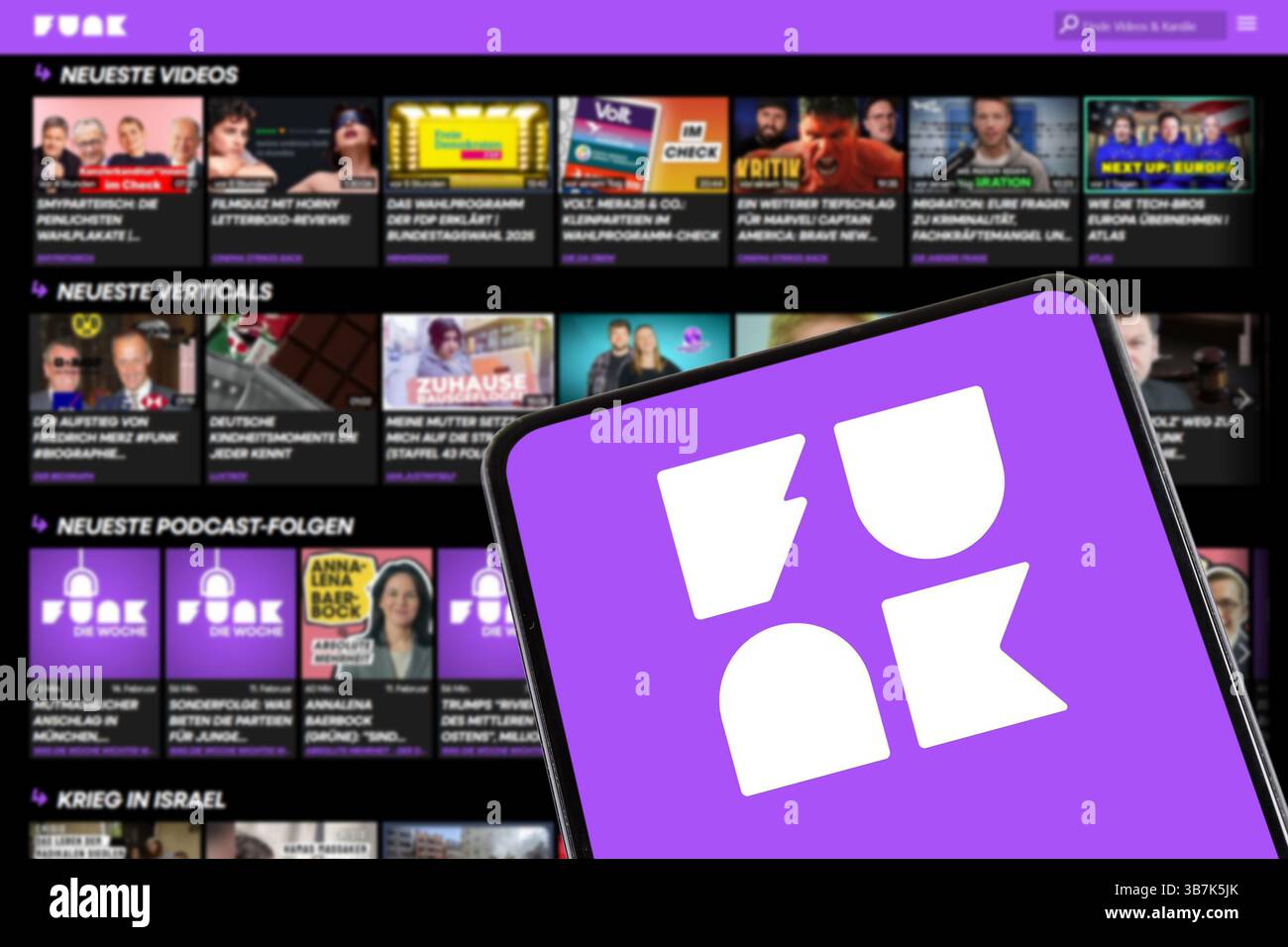Click title 'Ein weiterer Tiefschlag für Marvel'

[816, 220]
